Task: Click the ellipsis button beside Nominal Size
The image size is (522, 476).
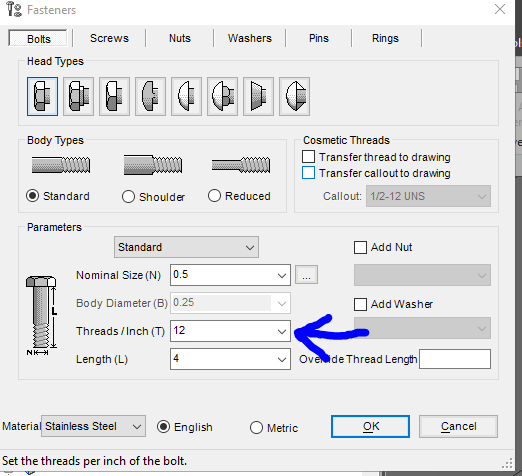Action: click(x=306, y=275)
